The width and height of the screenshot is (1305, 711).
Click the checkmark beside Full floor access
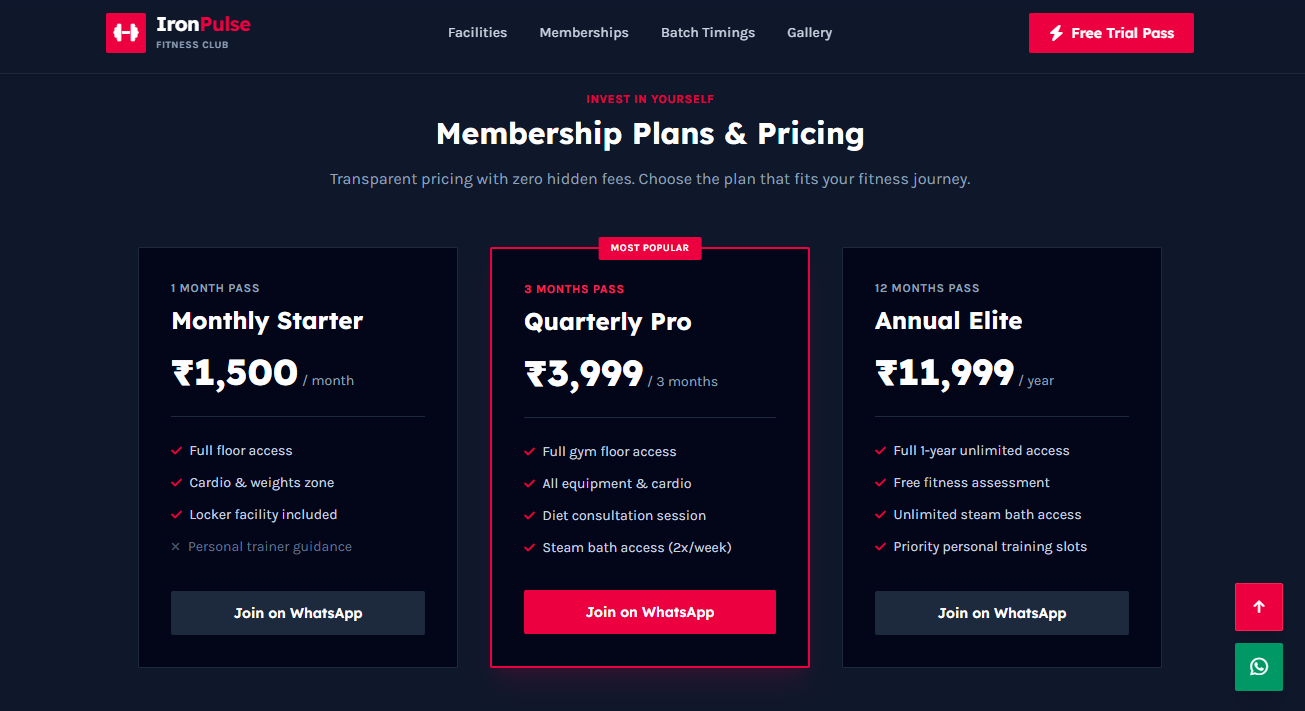177,451
